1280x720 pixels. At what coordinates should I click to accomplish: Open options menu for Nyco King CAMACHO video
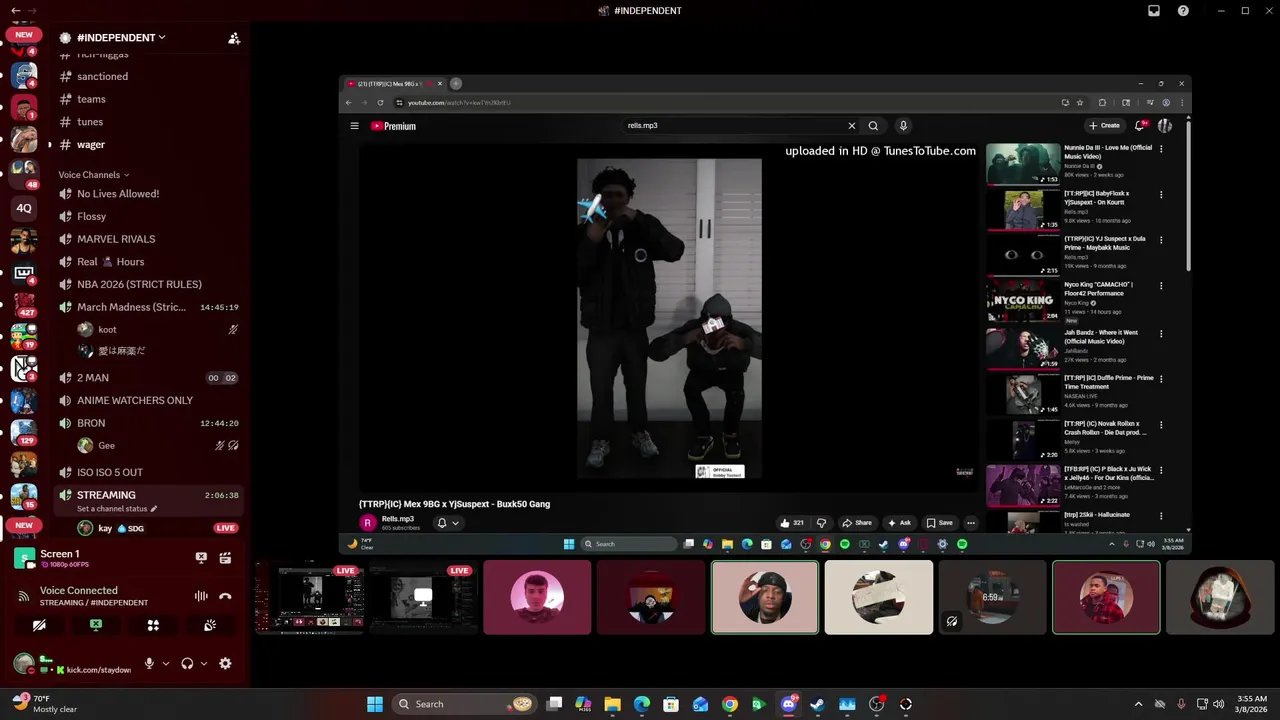pos(1161,285)
